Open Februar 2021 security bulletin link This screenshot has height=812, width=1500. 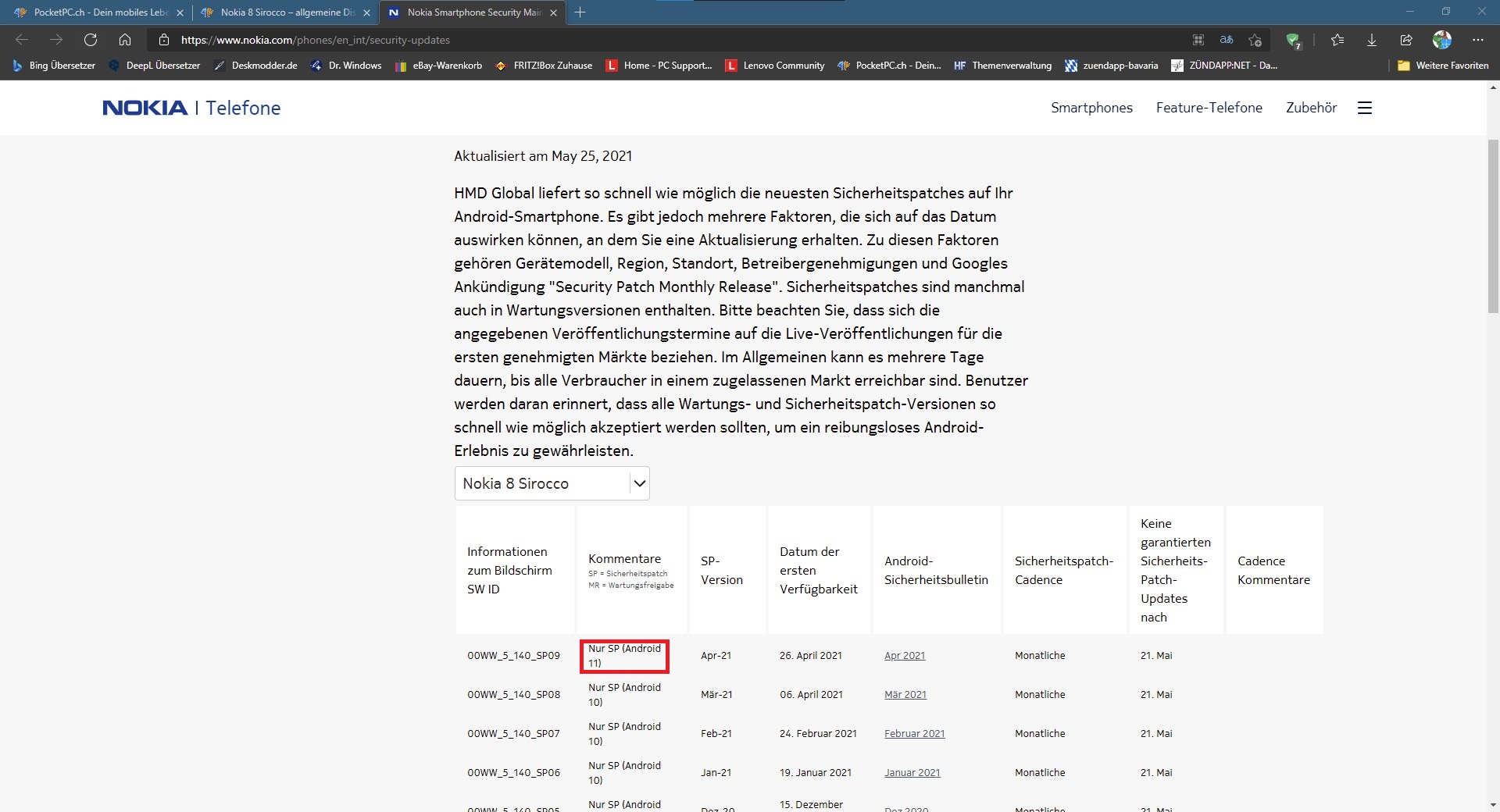tap(915, 734)
